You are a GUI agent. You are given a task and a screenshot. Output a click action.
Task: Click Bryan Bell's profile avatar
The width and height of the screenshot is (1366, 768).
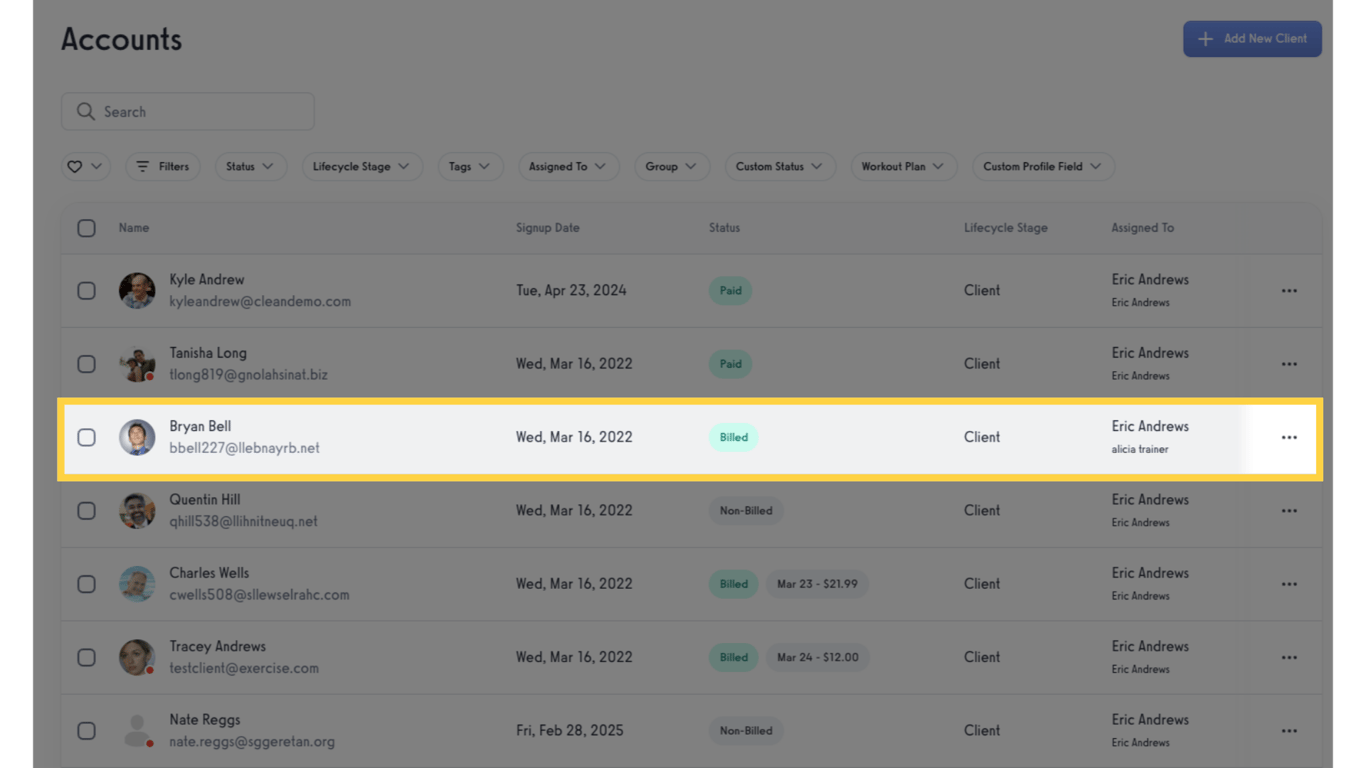tap(137, 438)
